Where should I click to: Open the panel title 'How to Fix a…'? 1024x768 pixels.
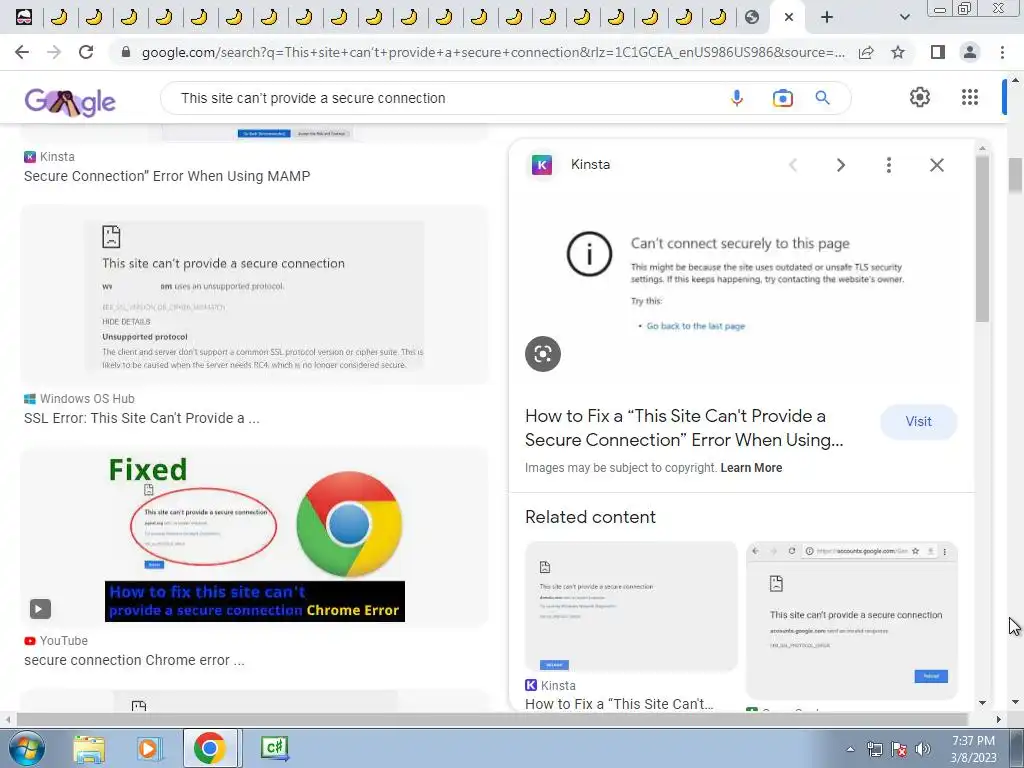684,428
